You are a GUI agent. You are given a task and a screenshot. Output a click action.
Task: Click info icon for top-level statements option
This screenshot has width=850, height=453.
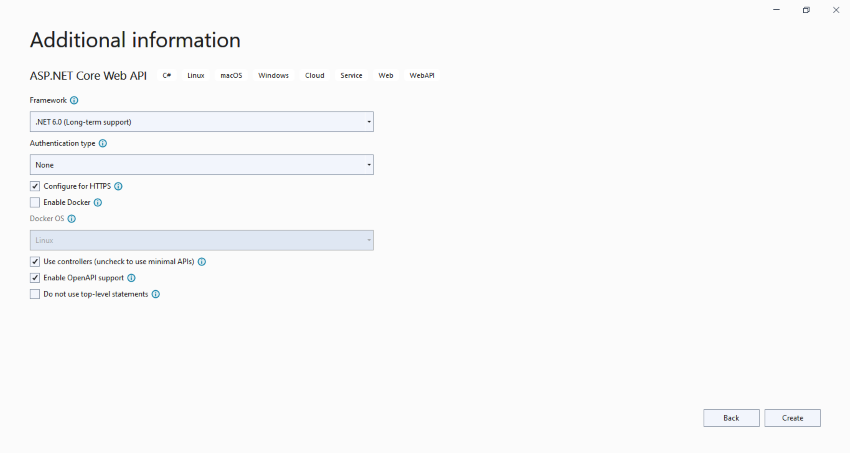156,294
